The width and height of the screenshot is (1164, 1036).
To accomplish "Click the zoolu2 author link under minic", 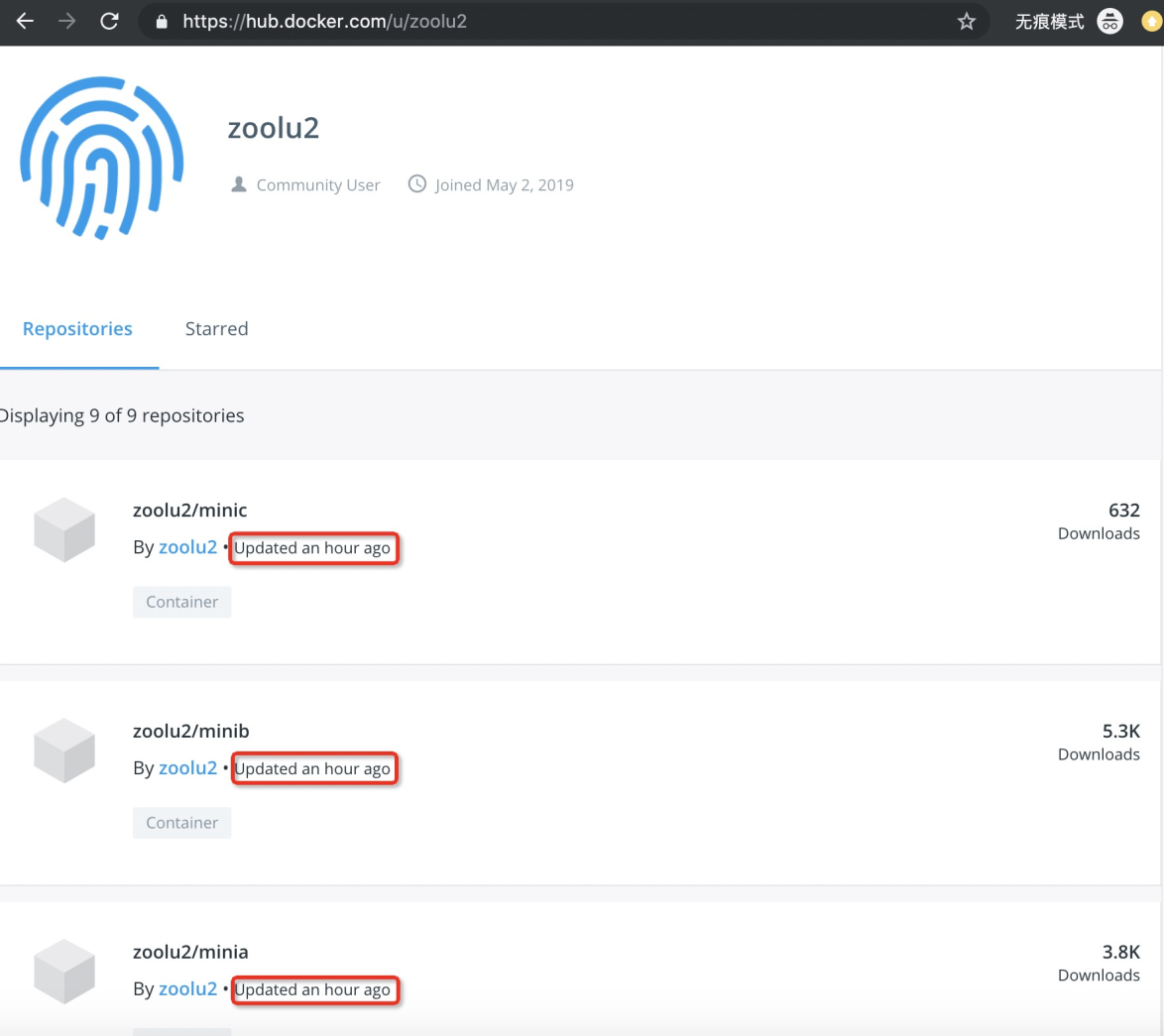I will click(x=187, y=547).
